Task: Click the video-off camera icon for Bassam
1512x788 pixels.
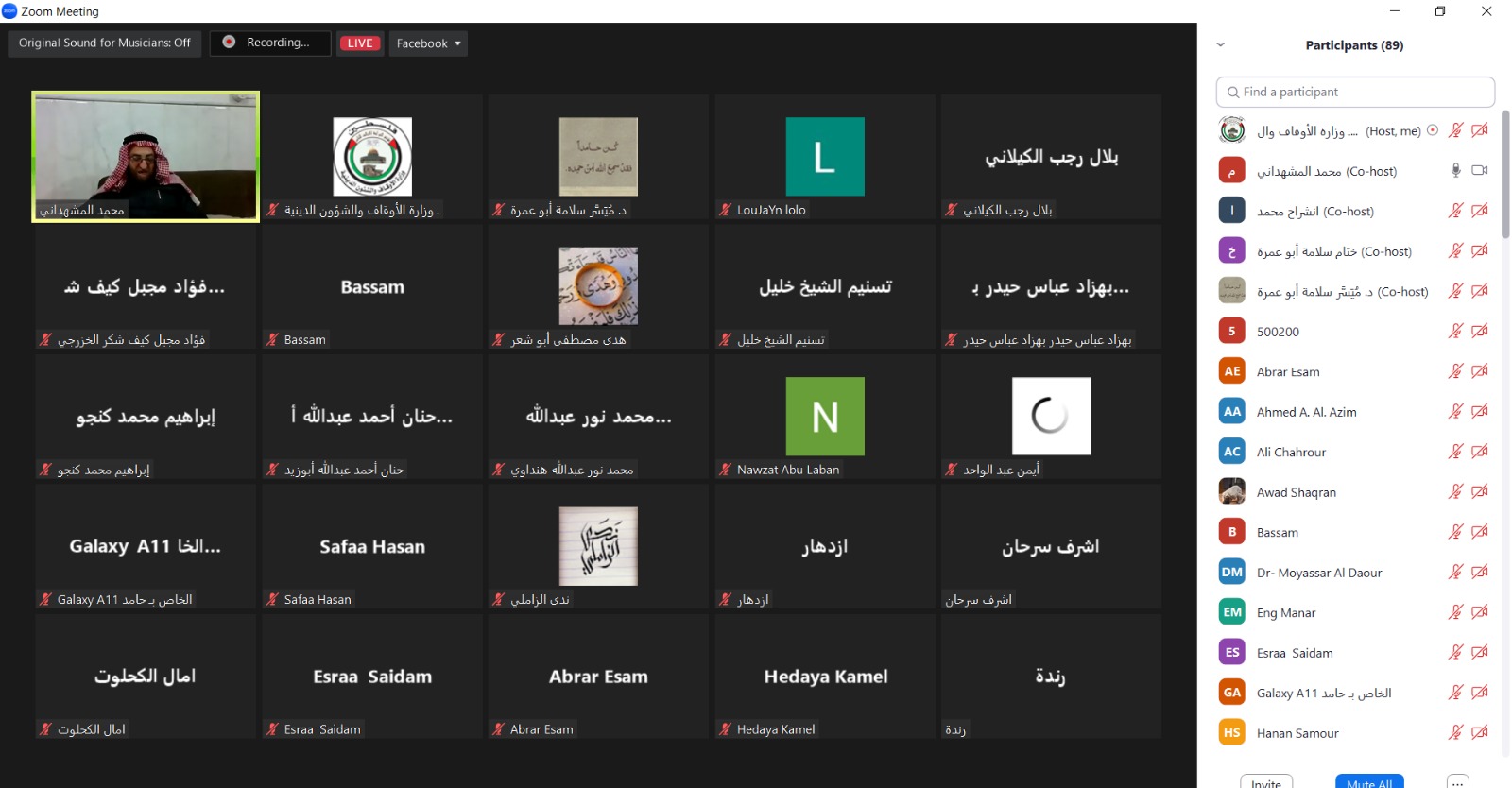Action: click(x=1480, y=532)
